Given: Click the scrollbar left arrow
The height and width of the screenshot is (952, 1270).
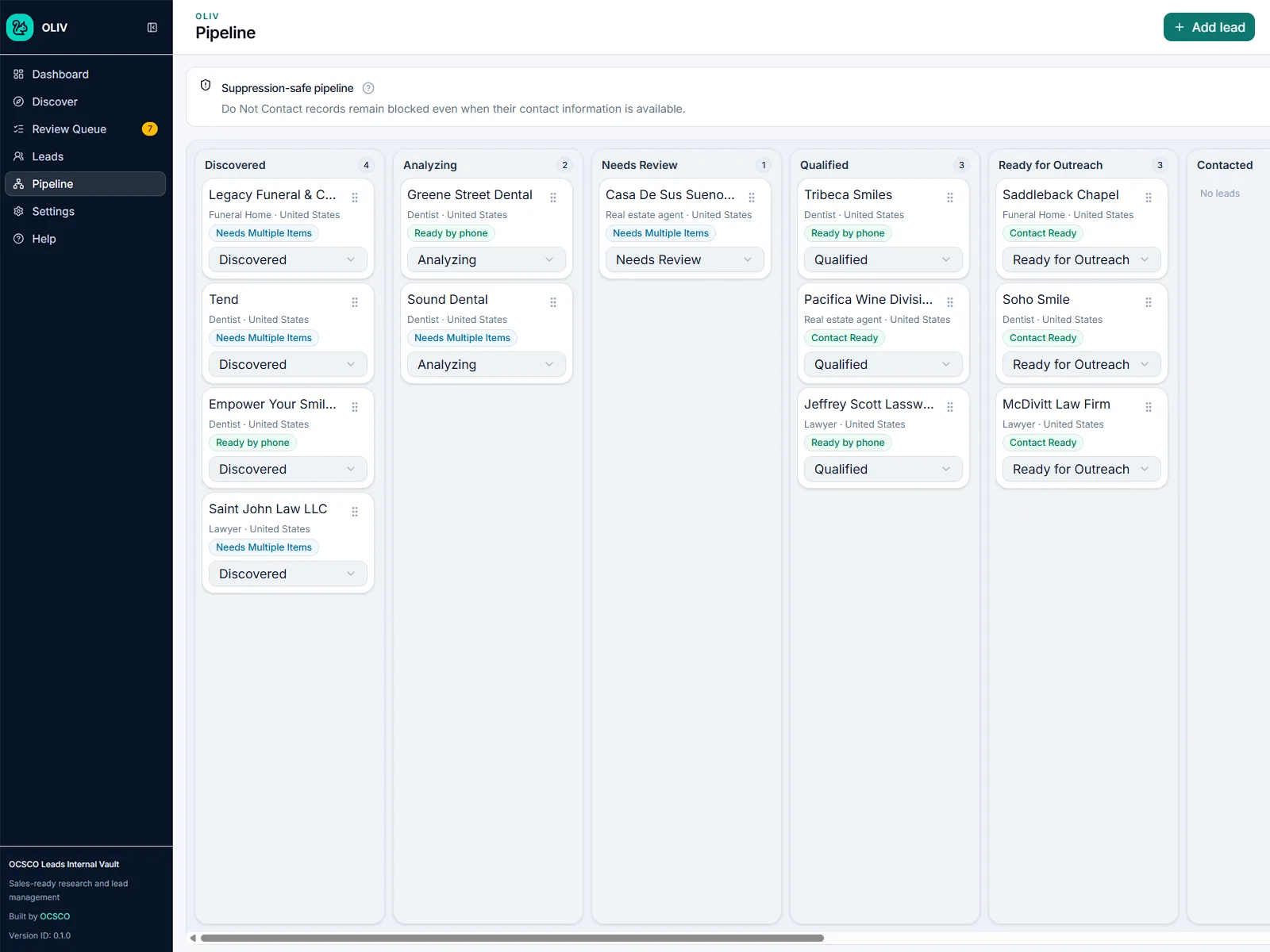Looking at the screenshot, I should click(193, 938).
